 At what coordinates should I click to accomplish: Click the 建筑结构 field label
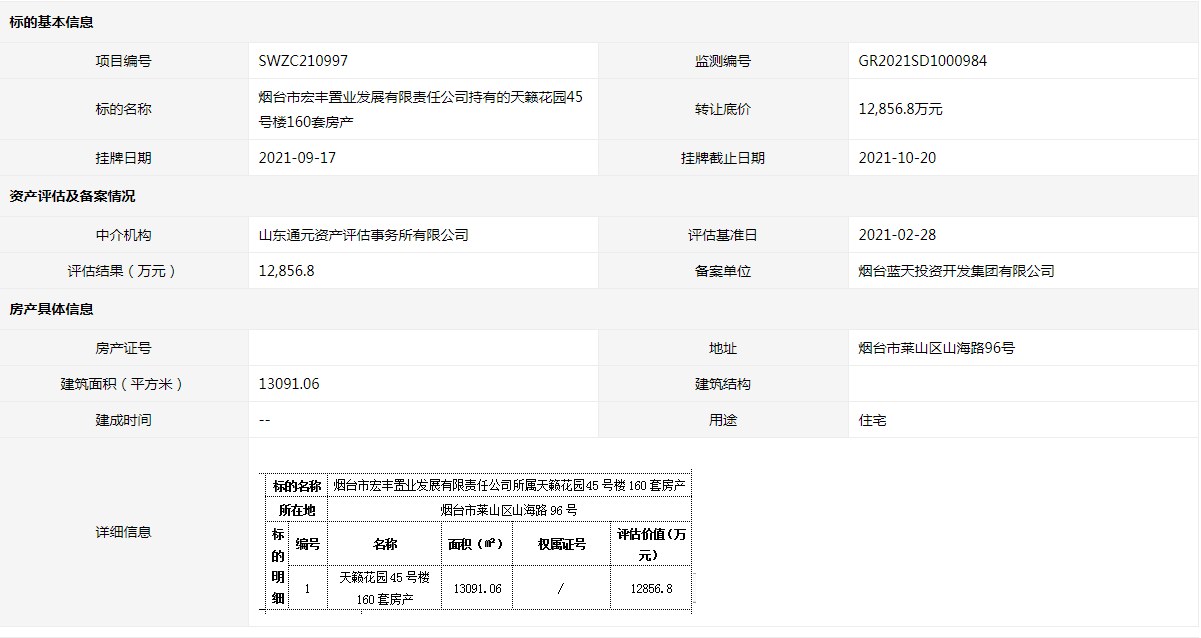point(722,384)
